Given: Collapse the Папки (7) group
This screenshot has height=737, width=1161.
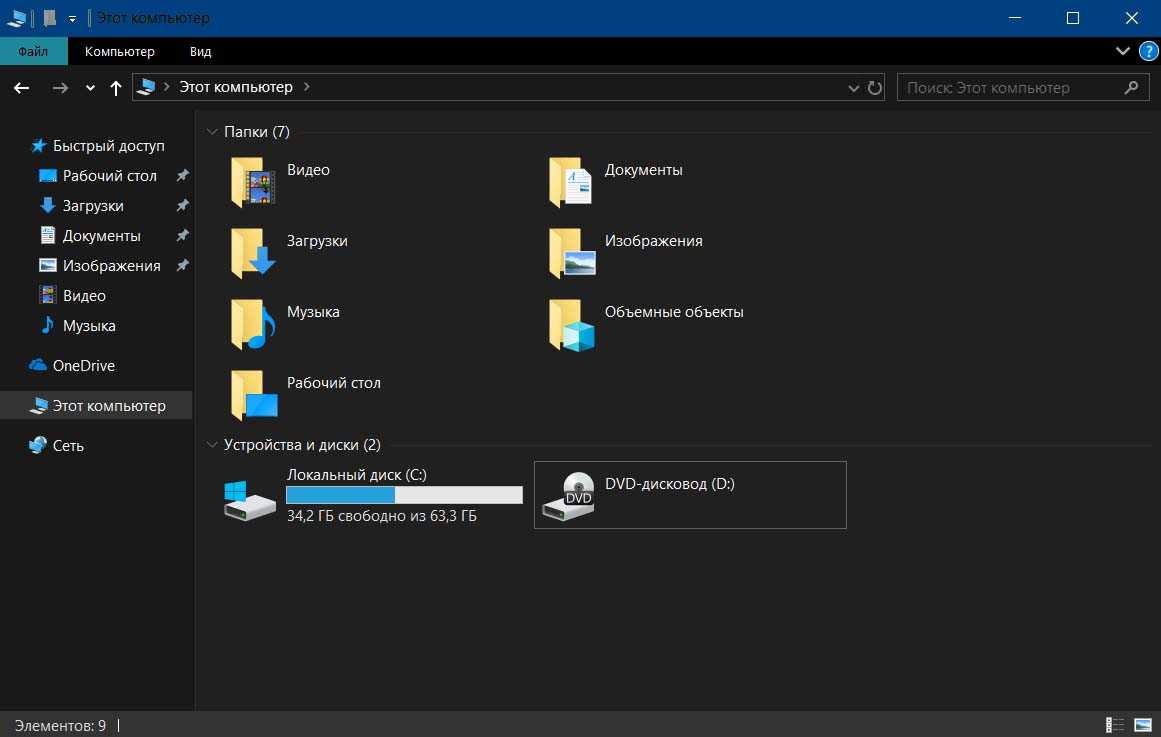Looking at the screenshot, I should (x=211, y=132).
